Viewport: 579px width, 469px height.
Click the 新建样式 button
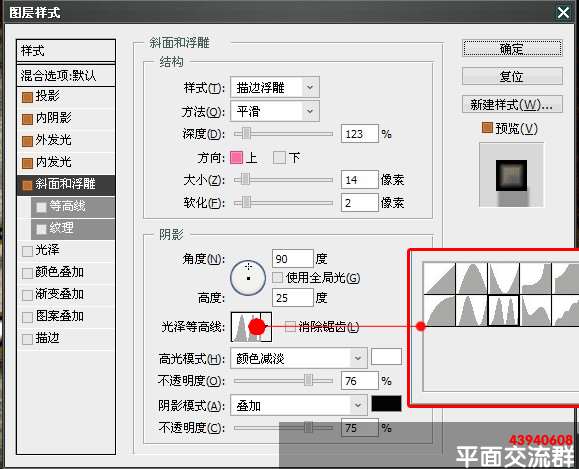click(512, 105)
